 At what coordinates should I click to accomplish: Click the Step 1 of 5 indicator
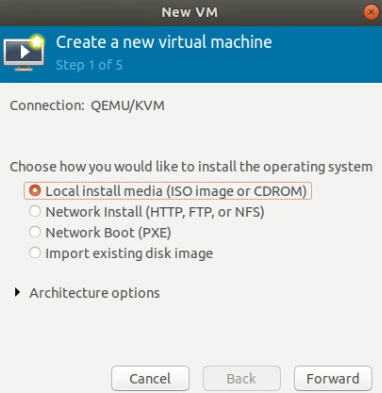(89, 65)
